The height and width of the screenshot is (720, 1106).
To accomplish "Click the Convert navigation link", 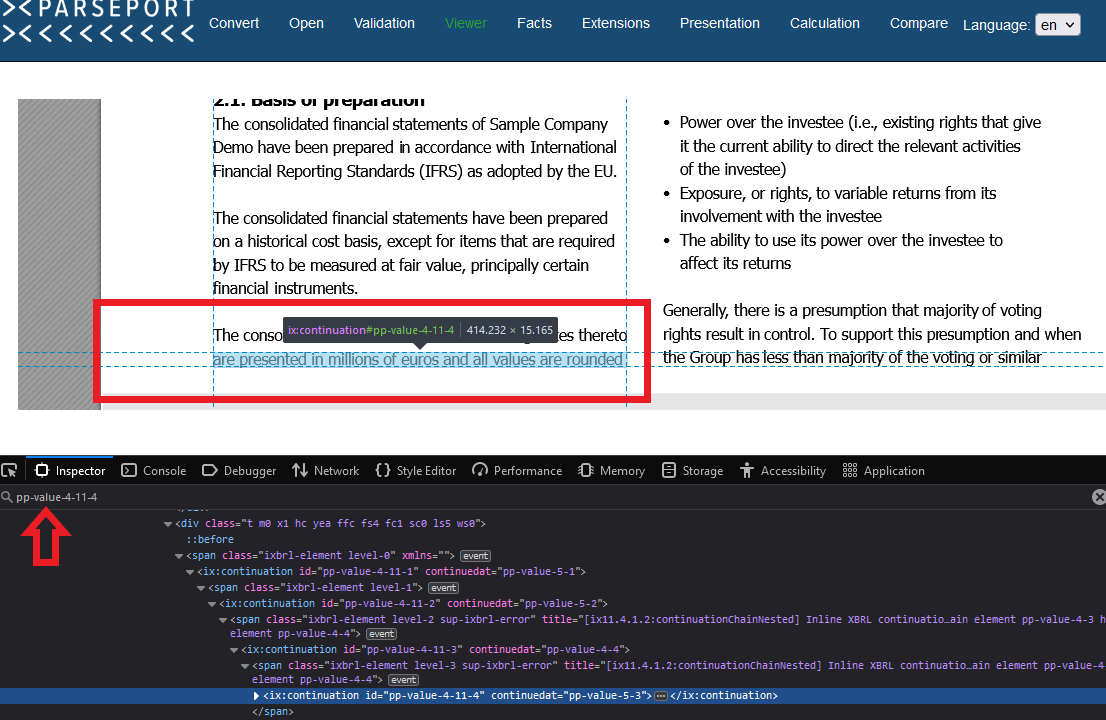I will point(234,22).
